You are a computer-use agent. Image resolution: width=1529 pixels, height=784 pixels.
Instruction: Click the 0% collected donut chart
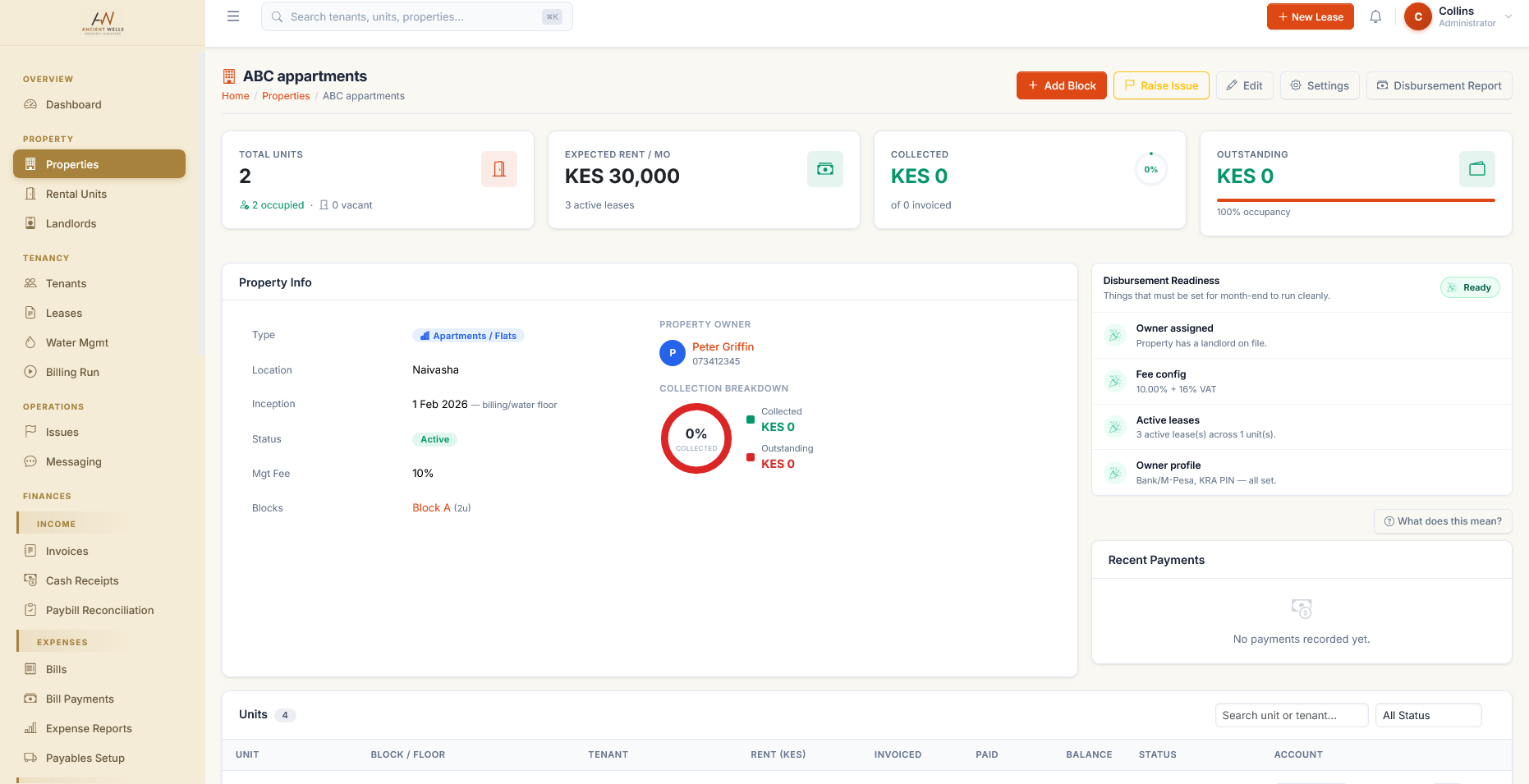point(696,438)
